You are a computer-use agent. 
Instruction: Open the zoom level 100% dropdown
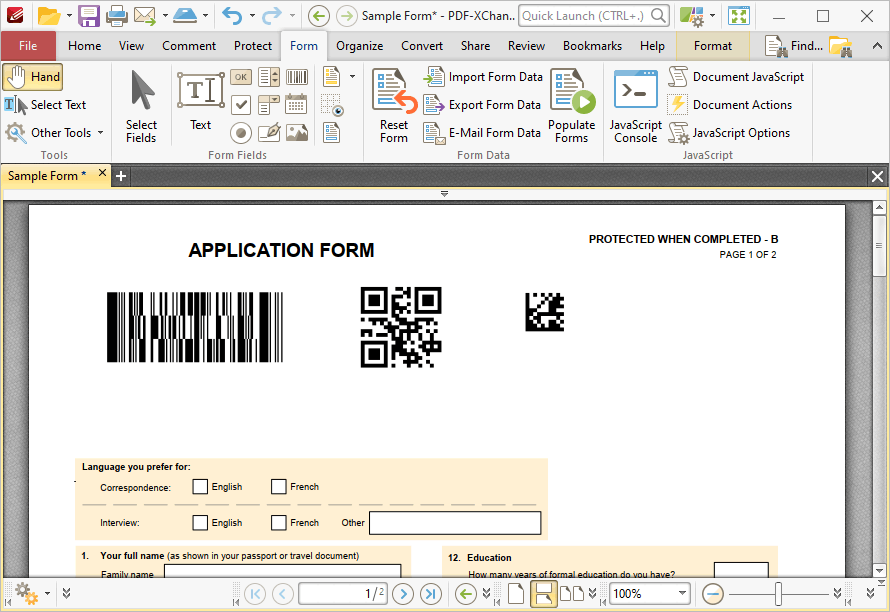point(682,594)
